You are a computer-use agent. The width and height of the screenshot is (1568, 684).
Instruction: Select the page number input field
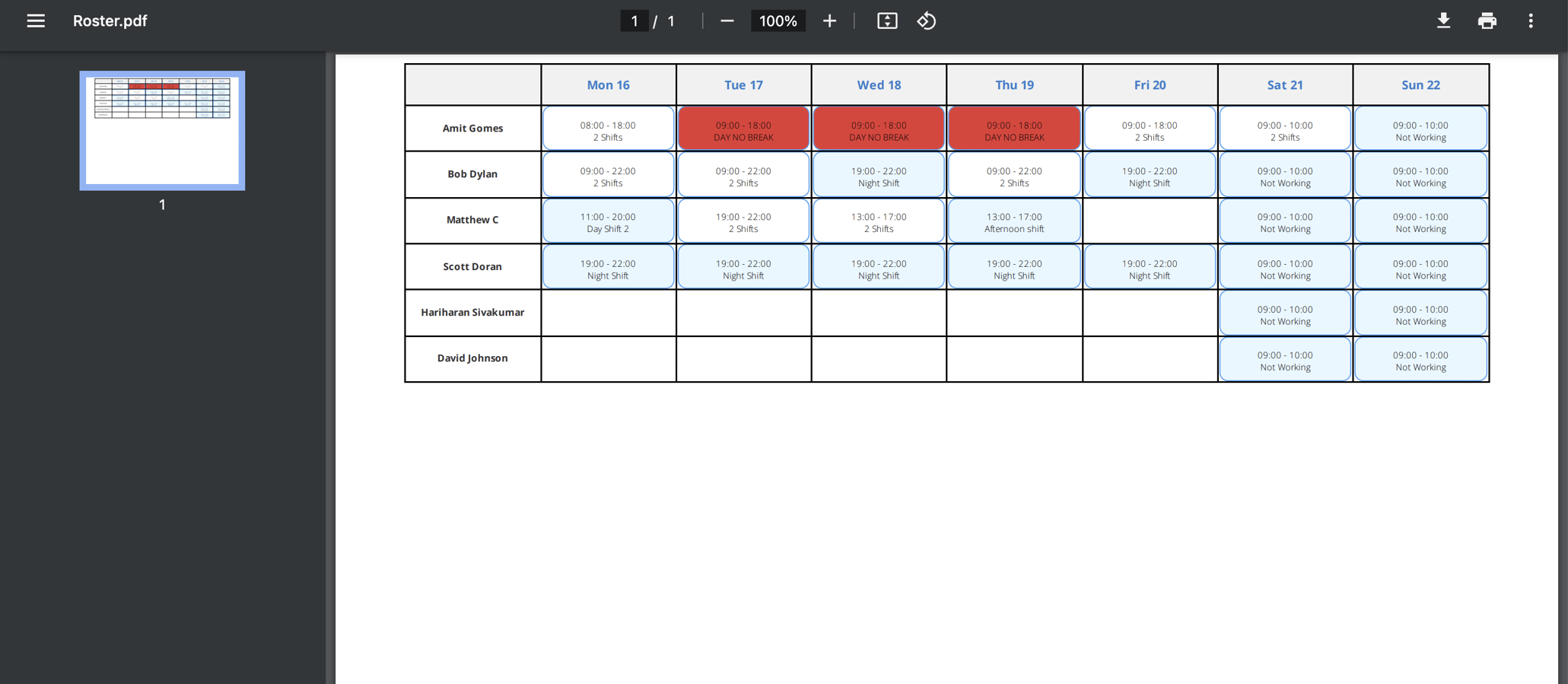pos(634,21)
